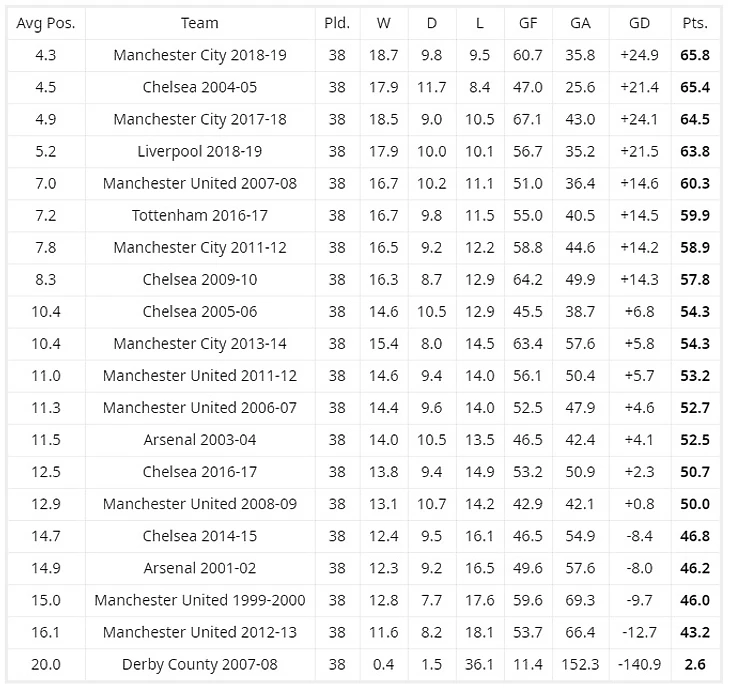The height and width of the screenshot is (688, 730).
Task: Select the 152.3 goals against cell
Action: (x=580, y=664)
